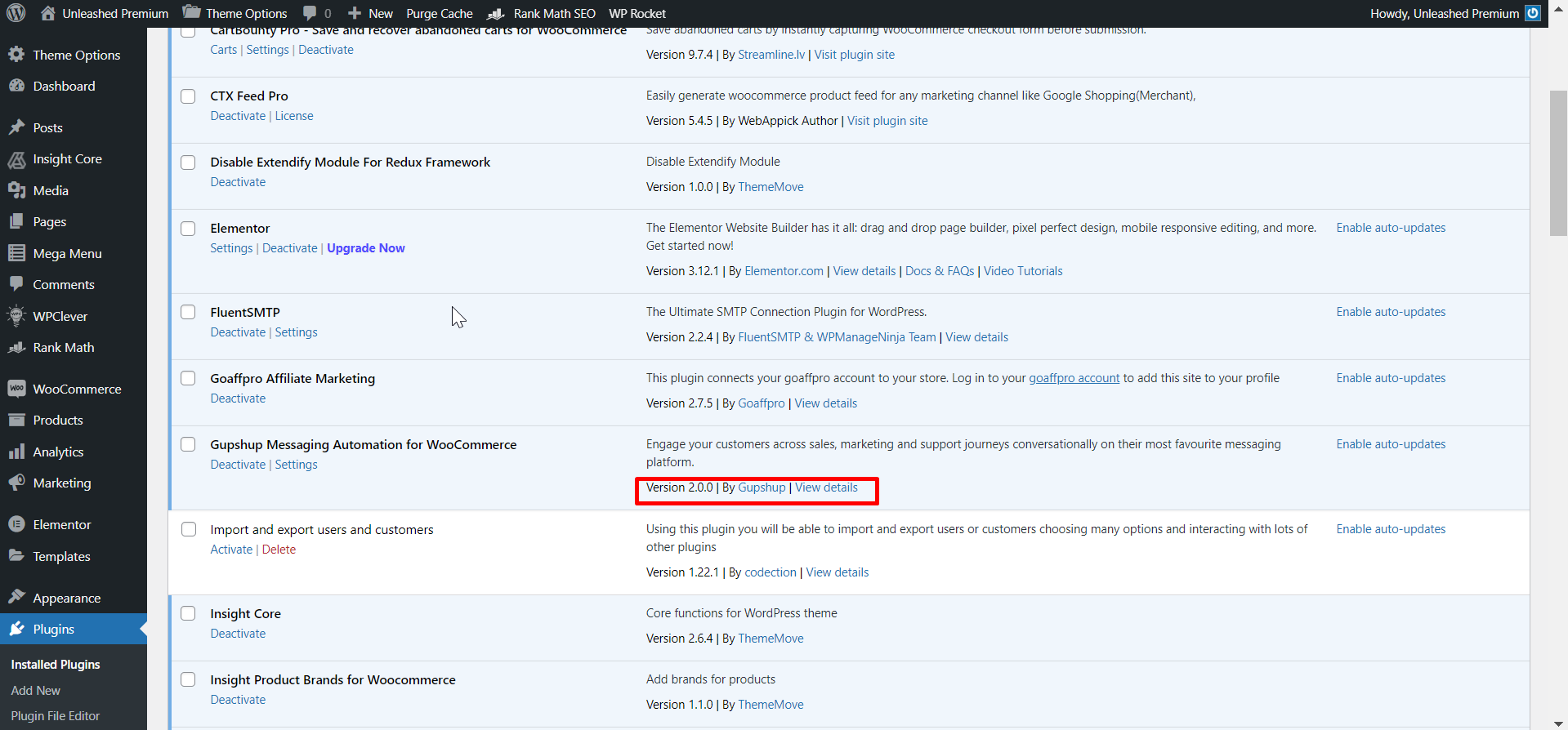Open the comments bubble icon in admin bar
Screen dimensions: 1568x730
coord(310,13)
